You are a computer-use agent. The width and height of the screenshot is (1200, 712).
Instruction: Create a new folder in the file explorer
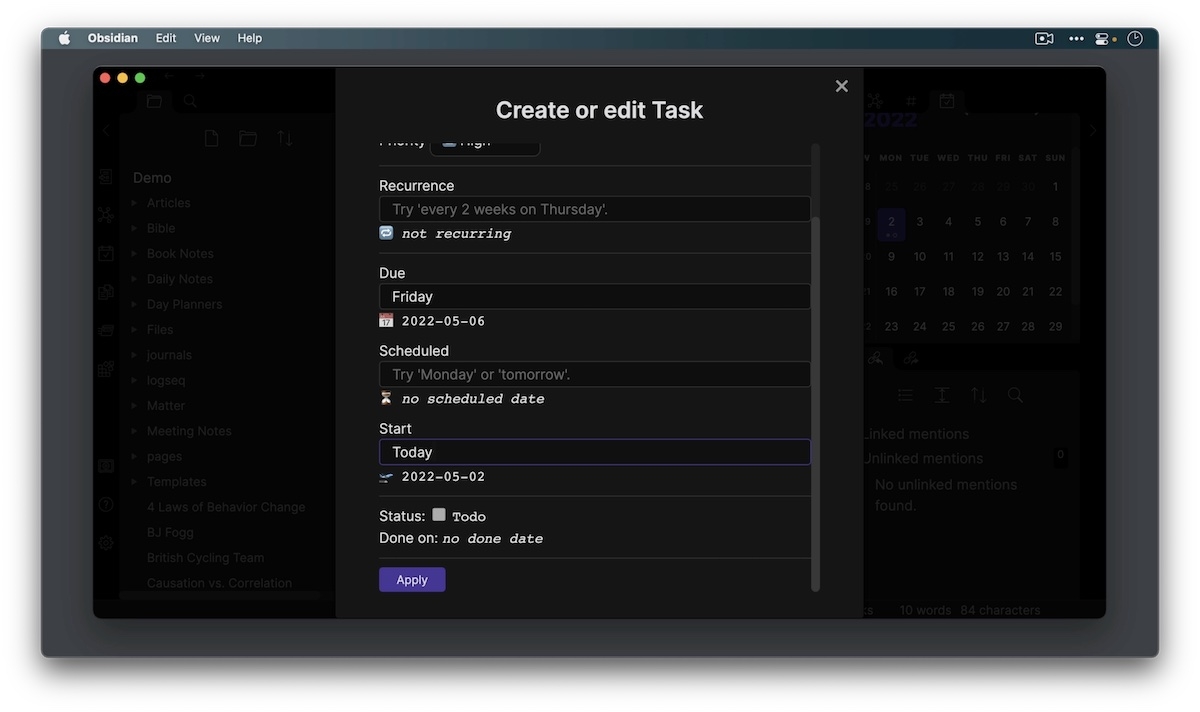(x=247, y=137)
